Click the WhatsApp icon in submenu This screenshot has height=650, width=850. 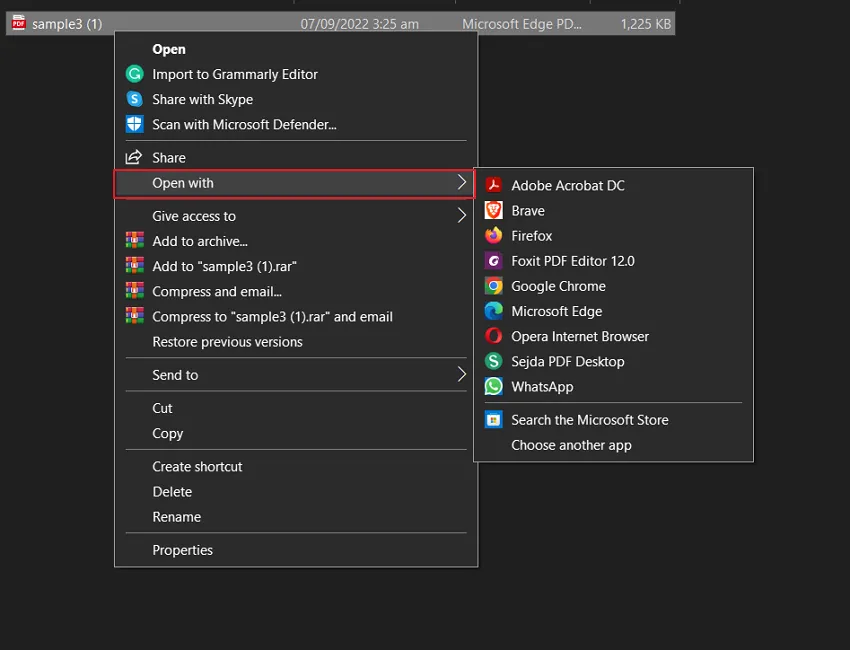click(493, 386)
